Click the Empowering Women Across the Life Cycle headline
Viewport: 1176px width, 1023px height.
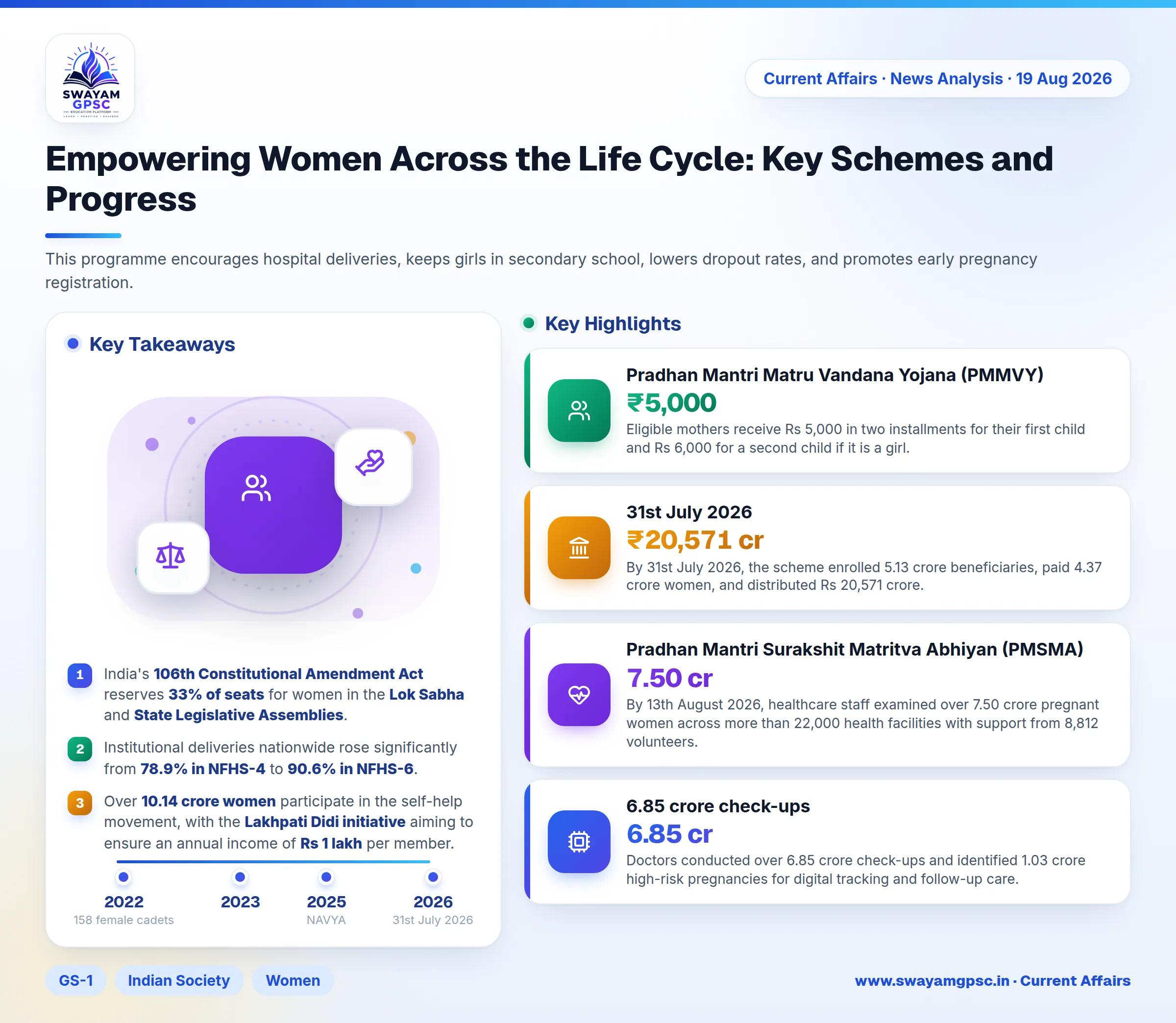549,179
